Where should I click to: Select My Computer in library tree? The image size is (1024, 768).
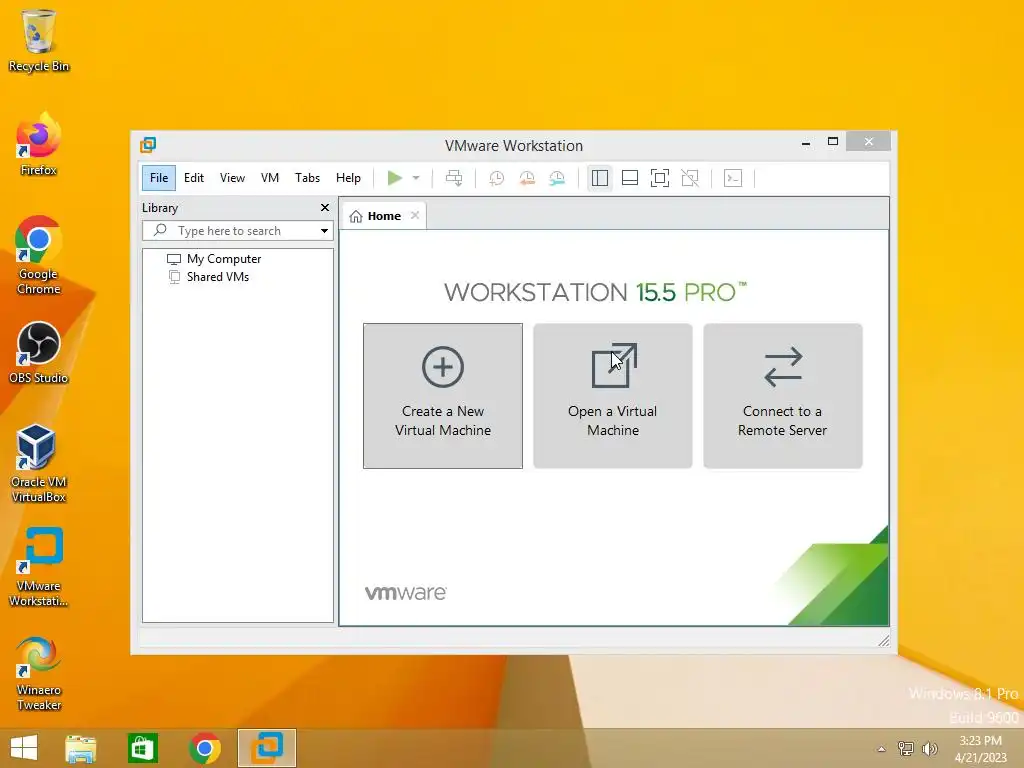coord(214,259)
